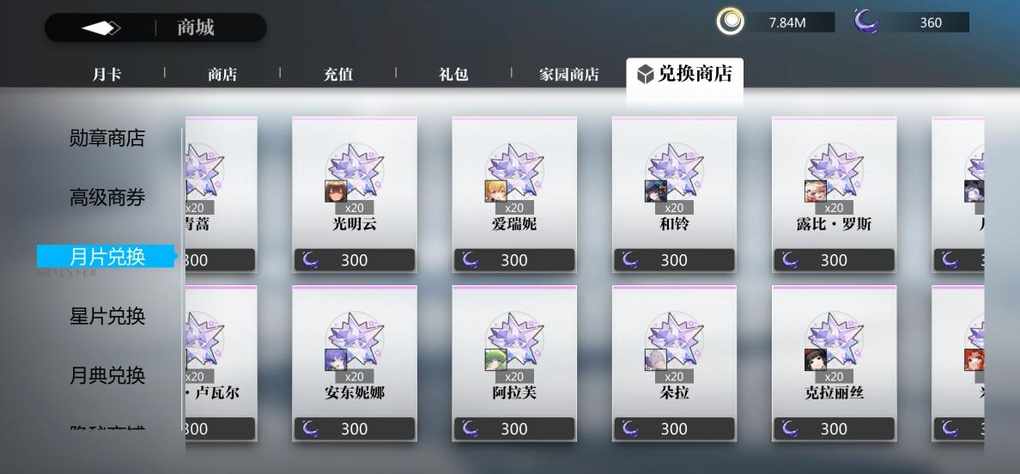
Task: Switch to the 礼包 tab
Action: tap(453, 74)
